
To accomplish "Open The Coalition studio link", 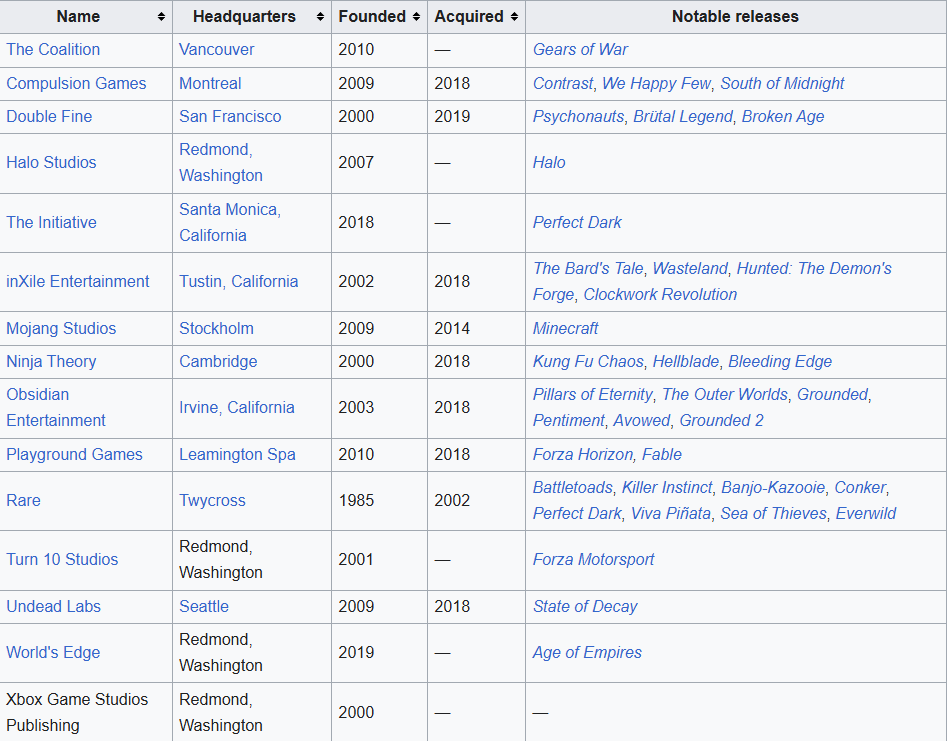I will [x=53, y=50].
